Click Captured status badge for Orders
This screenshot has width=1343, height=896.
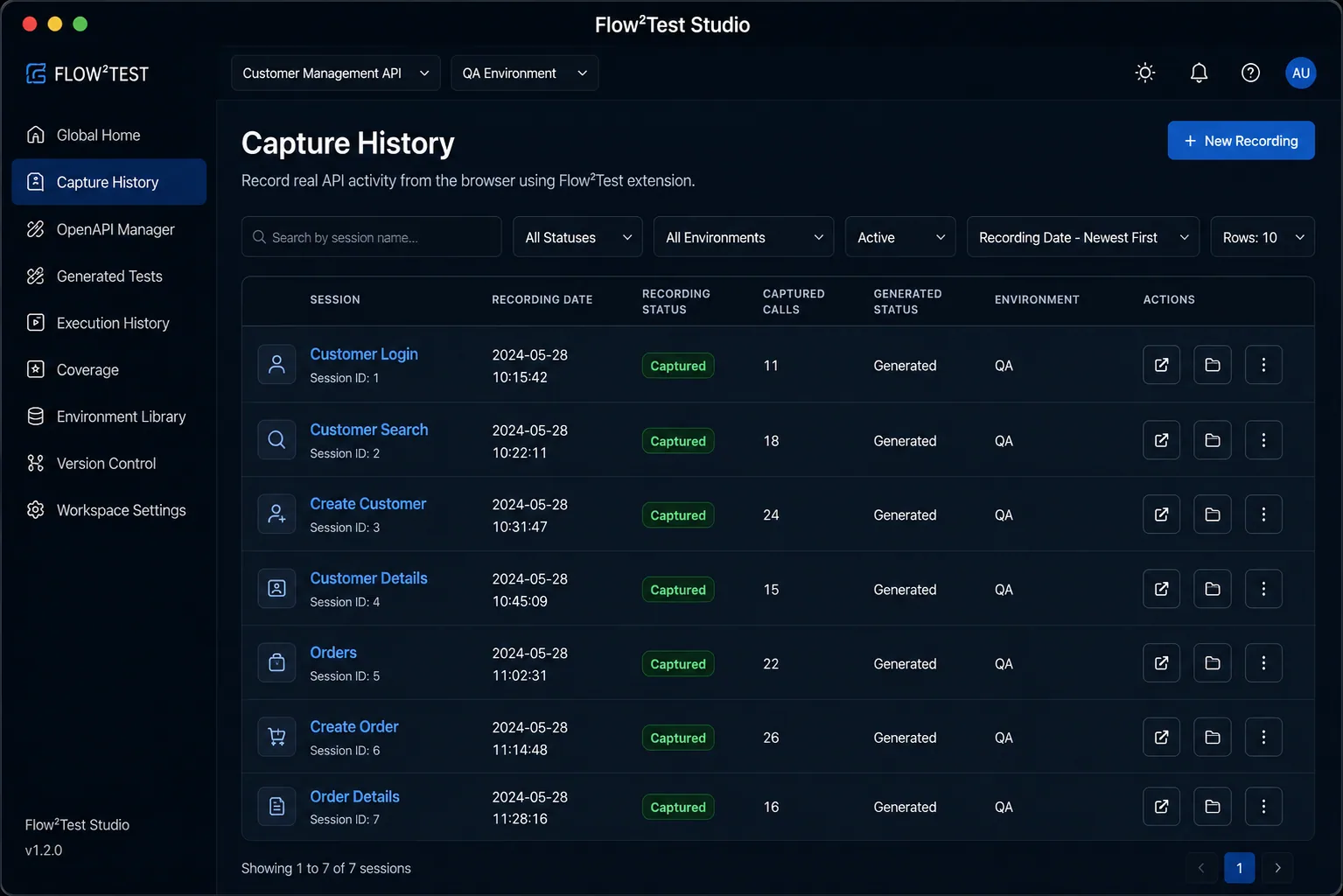point(678,664)
